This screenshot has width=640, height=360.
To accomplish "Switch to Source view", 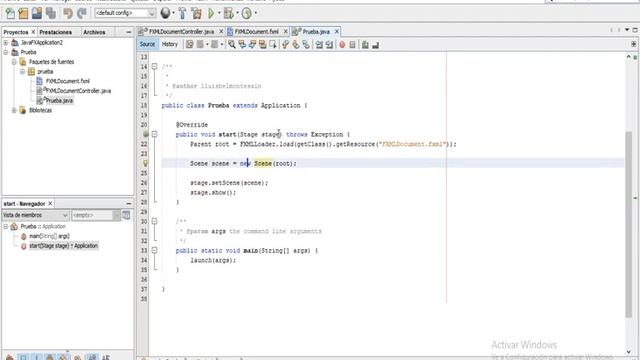I will tap(147, 44).
